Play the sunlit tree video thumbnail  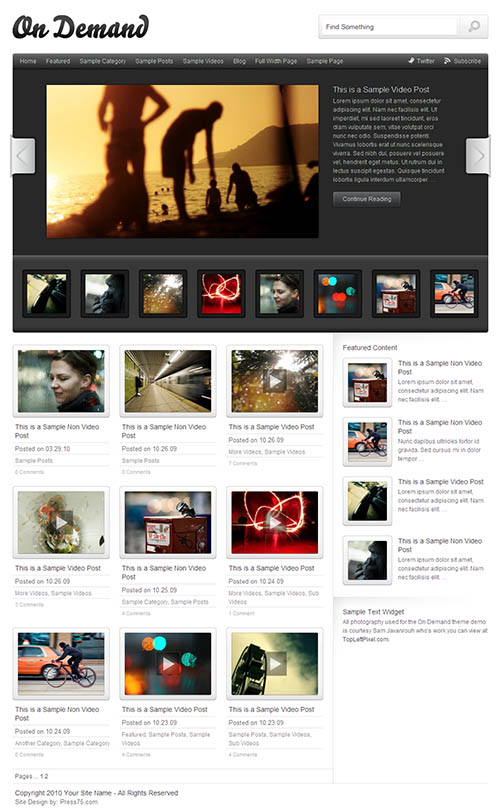point(275,381)
